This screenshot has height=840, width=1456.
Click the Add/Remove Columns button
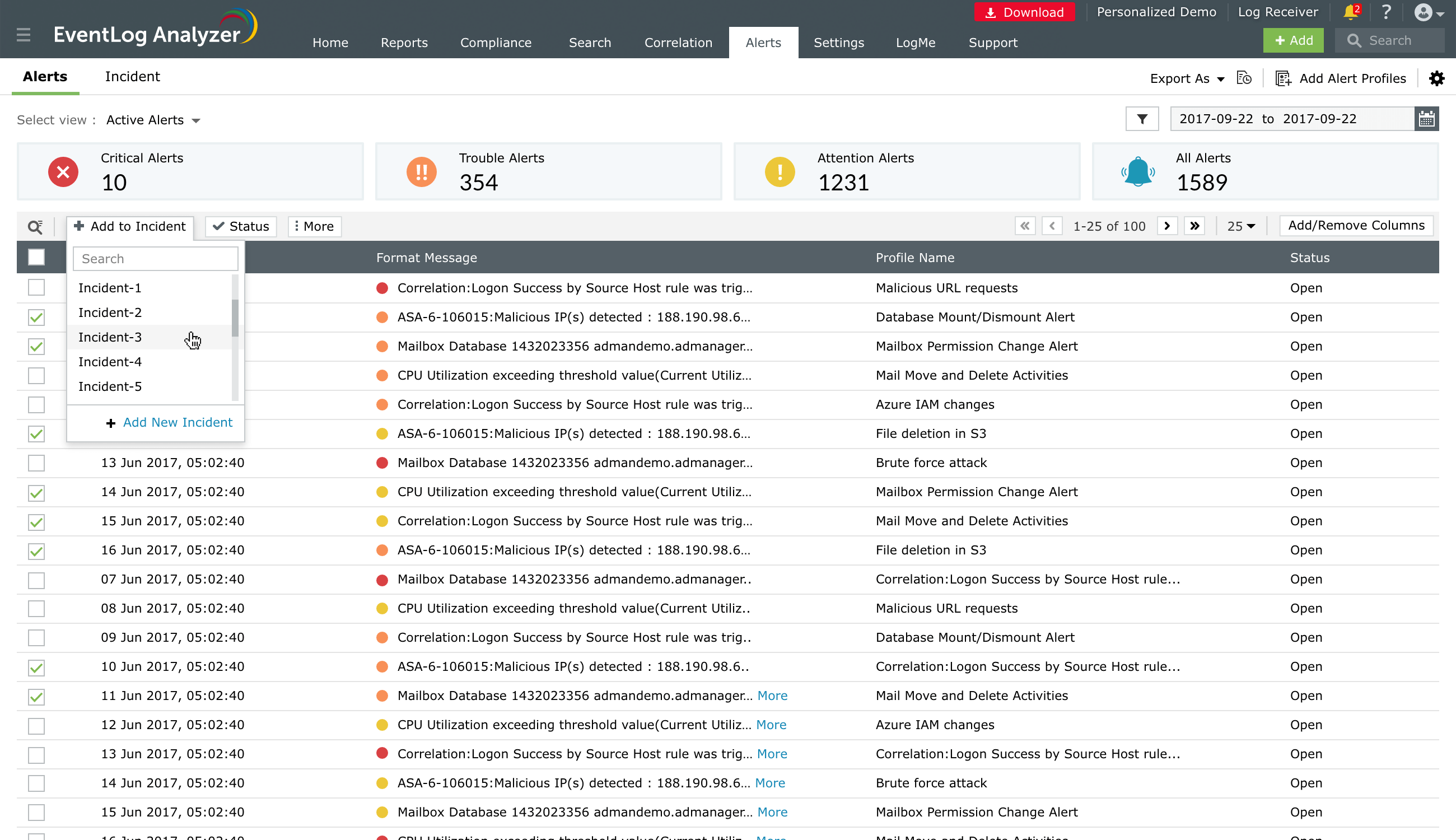[1356, 226]
